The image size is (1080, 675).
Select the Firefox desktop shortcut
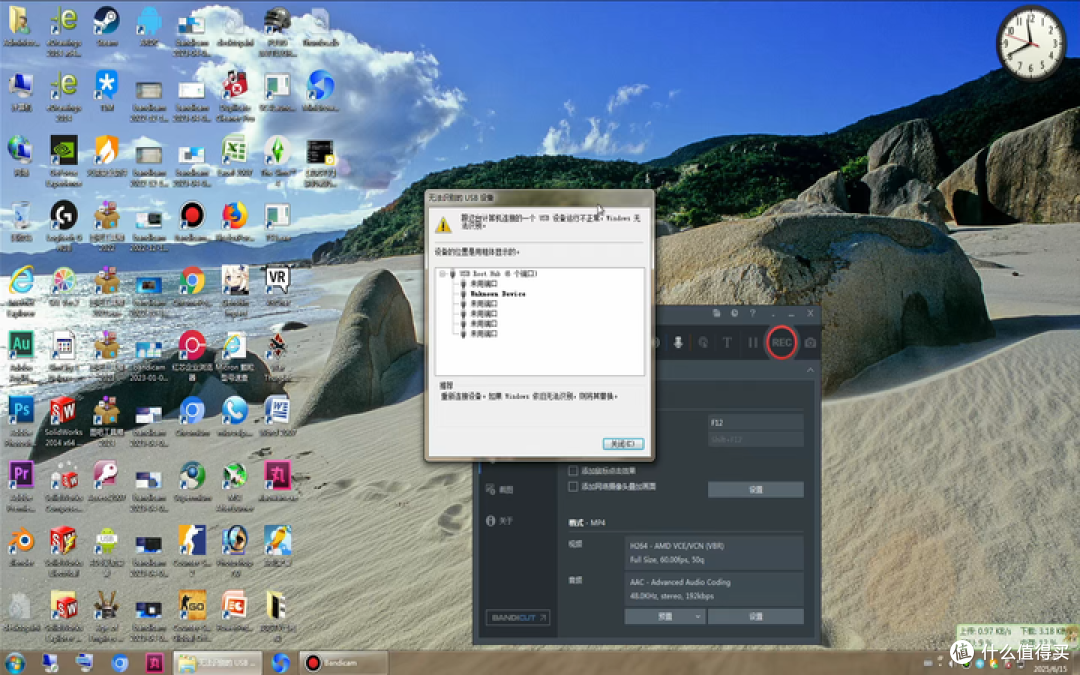tap(234, 221)
